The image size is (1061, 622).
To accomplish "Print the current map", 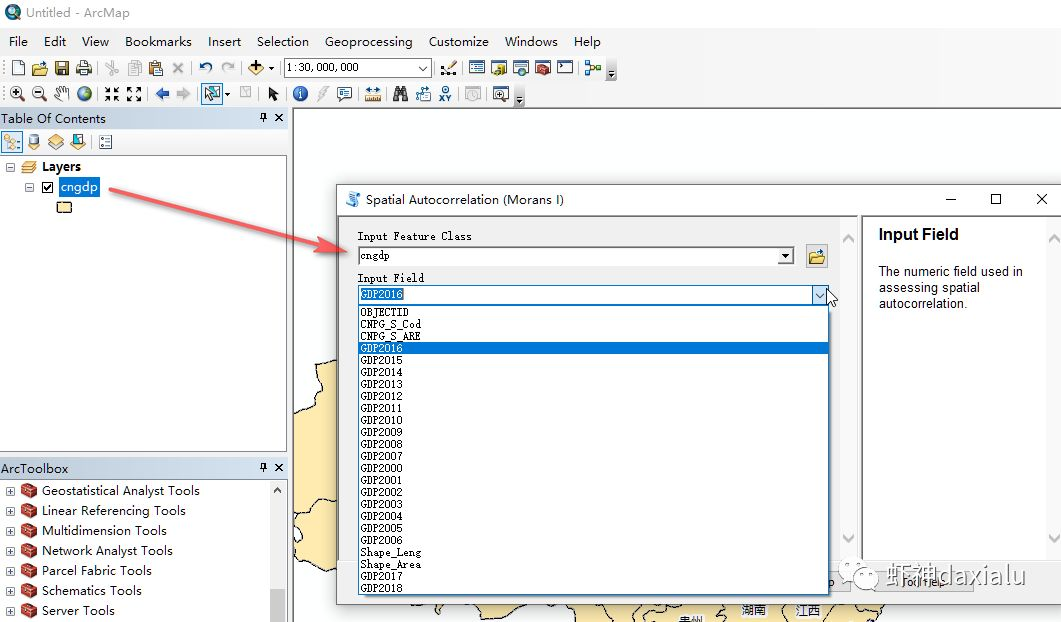I will tap(84, 68).
